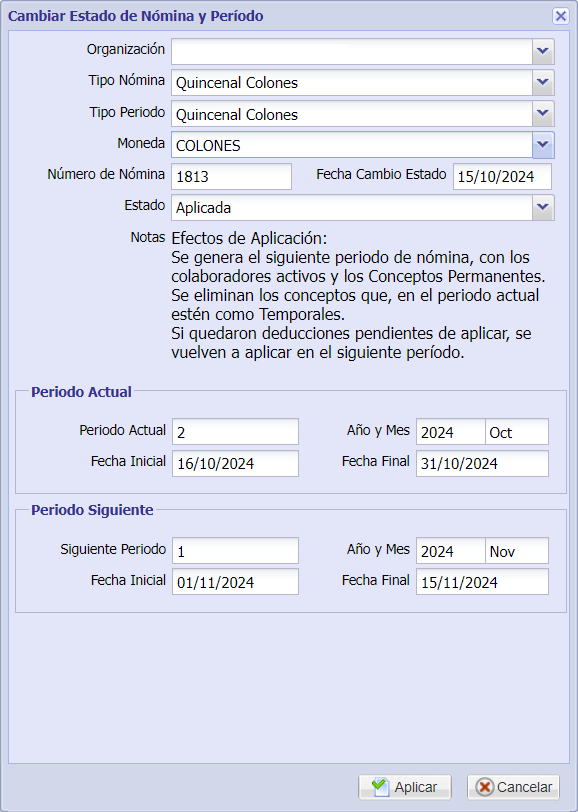Close the Cambiar Estado de Nómina dialog

[560, 16]
